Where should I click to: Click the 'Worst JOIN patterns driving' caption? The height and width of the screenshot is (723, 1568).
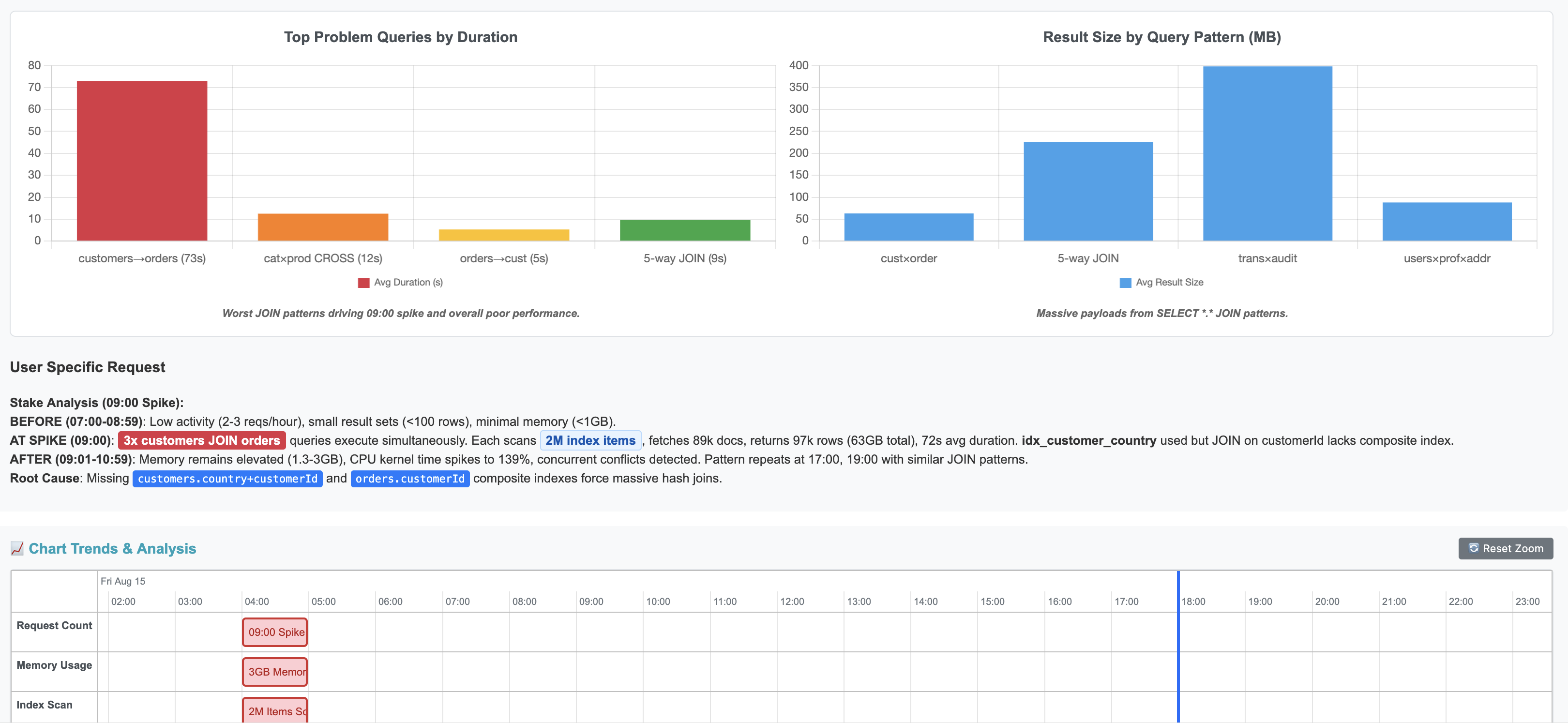[x=401, y=313]
